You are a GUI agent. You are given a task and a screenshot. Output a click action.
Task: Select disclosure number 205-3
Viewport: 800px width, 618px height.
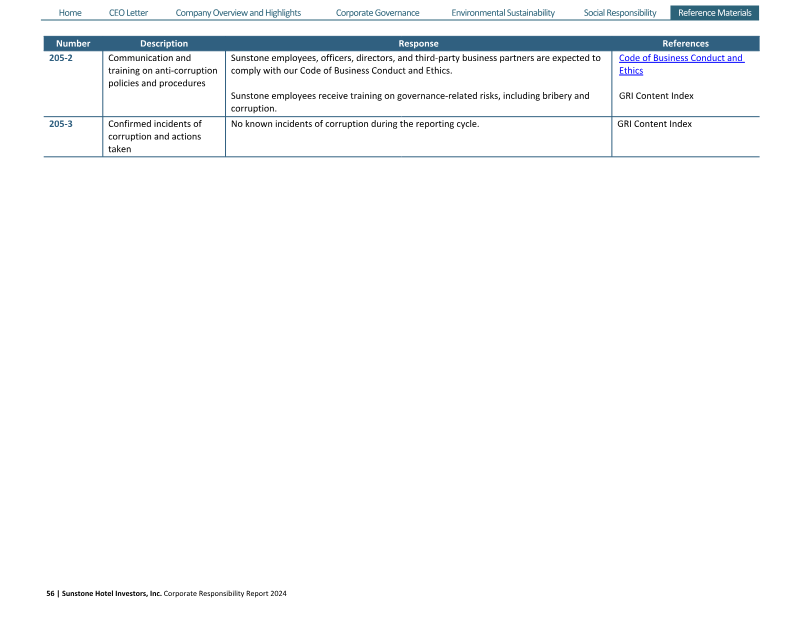point(61,124)
